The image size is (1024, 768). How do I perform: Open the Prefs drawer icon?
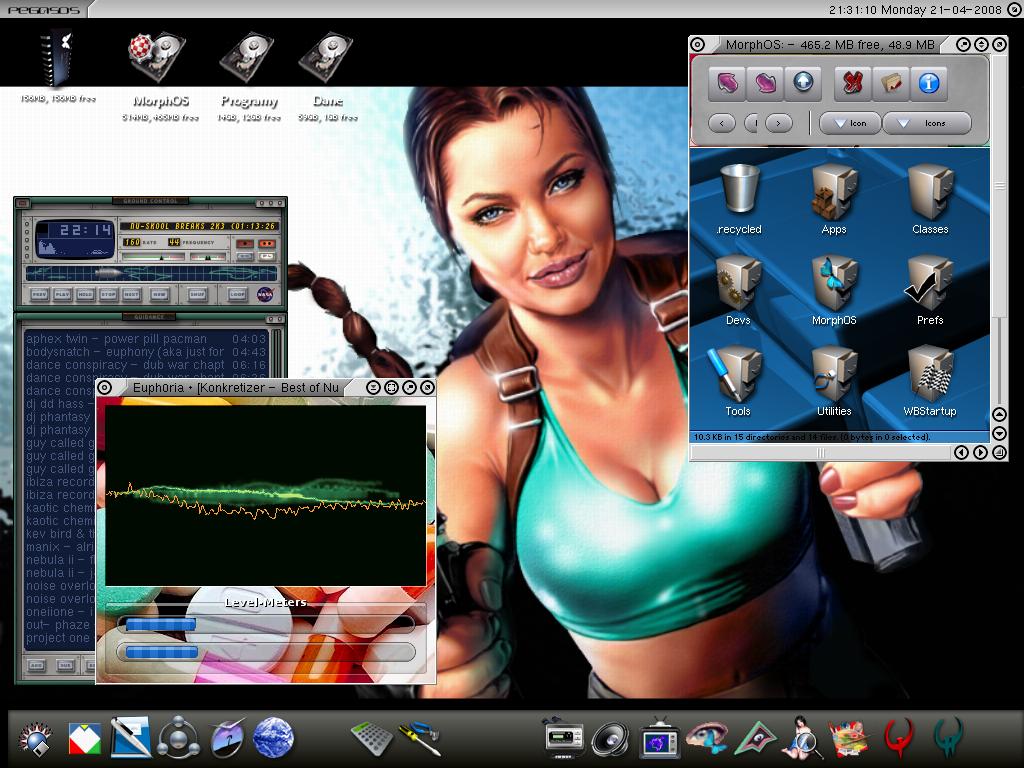pyautogui.click(x=929, y=291)
